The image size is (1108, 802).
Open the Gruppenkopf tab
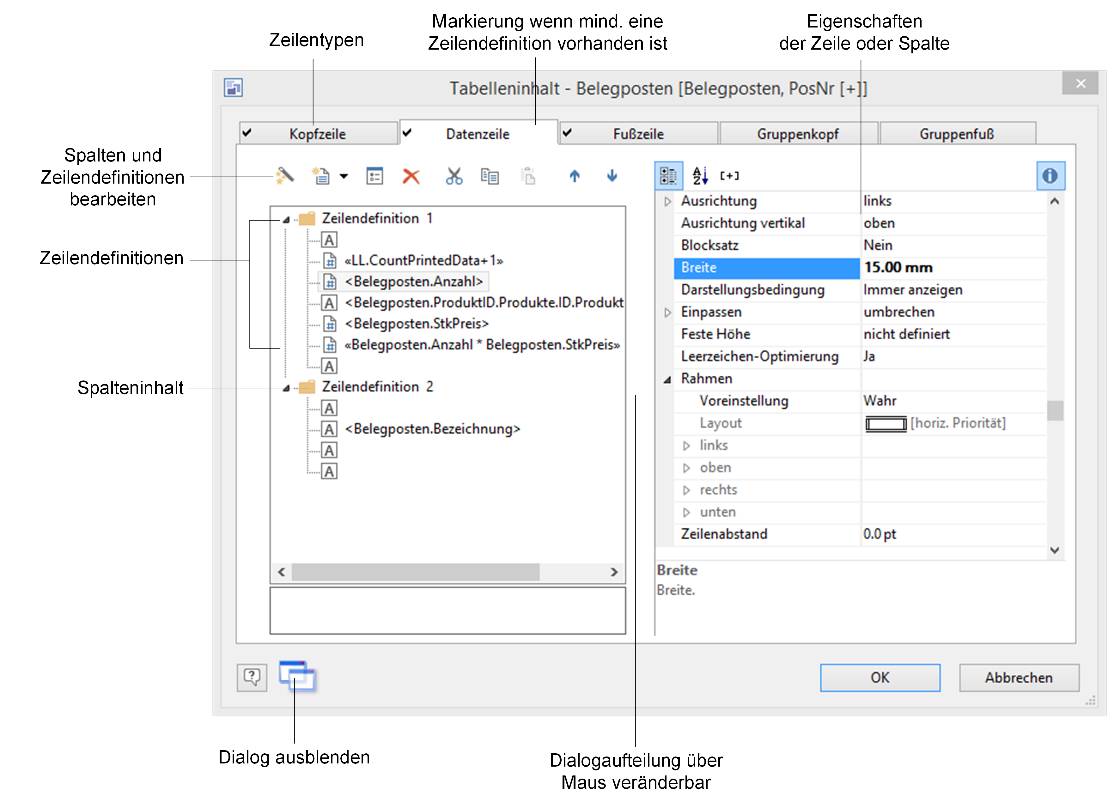[x=797, y=134]
